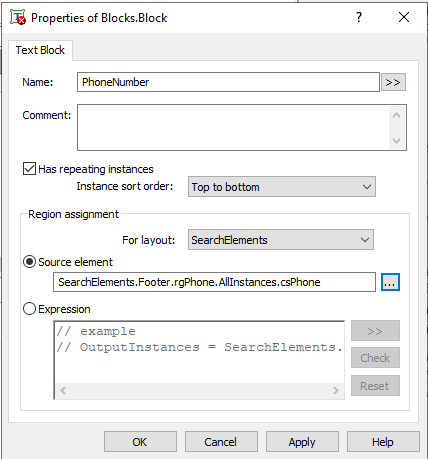Click the comment box down scroll arrow
Image resolution: width=428 pixels, height=459 pixels.
click(396, 140)
